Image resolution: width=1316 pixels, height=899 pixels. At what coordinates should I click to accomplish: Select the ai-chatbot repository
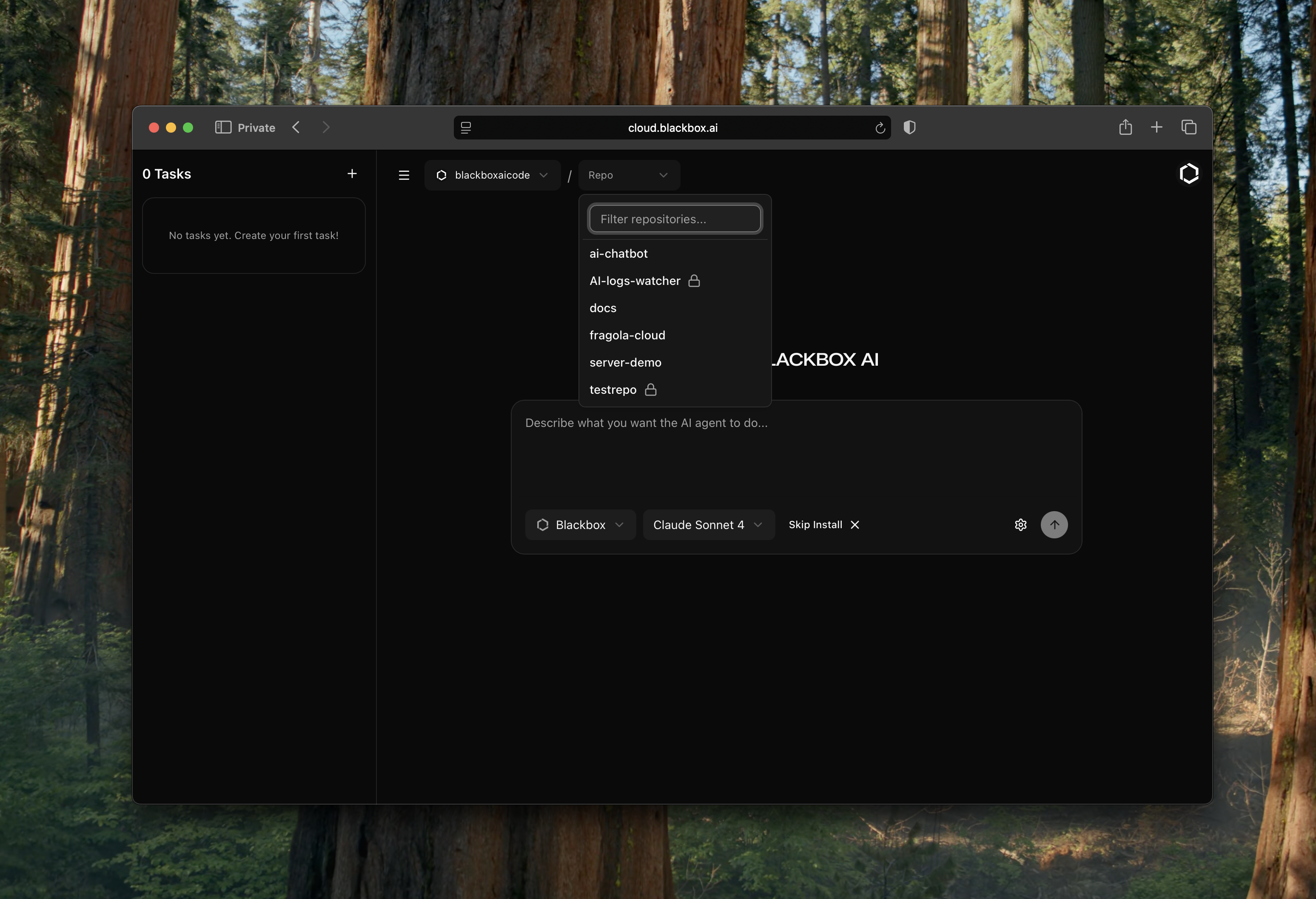click(x=618, y=253)
